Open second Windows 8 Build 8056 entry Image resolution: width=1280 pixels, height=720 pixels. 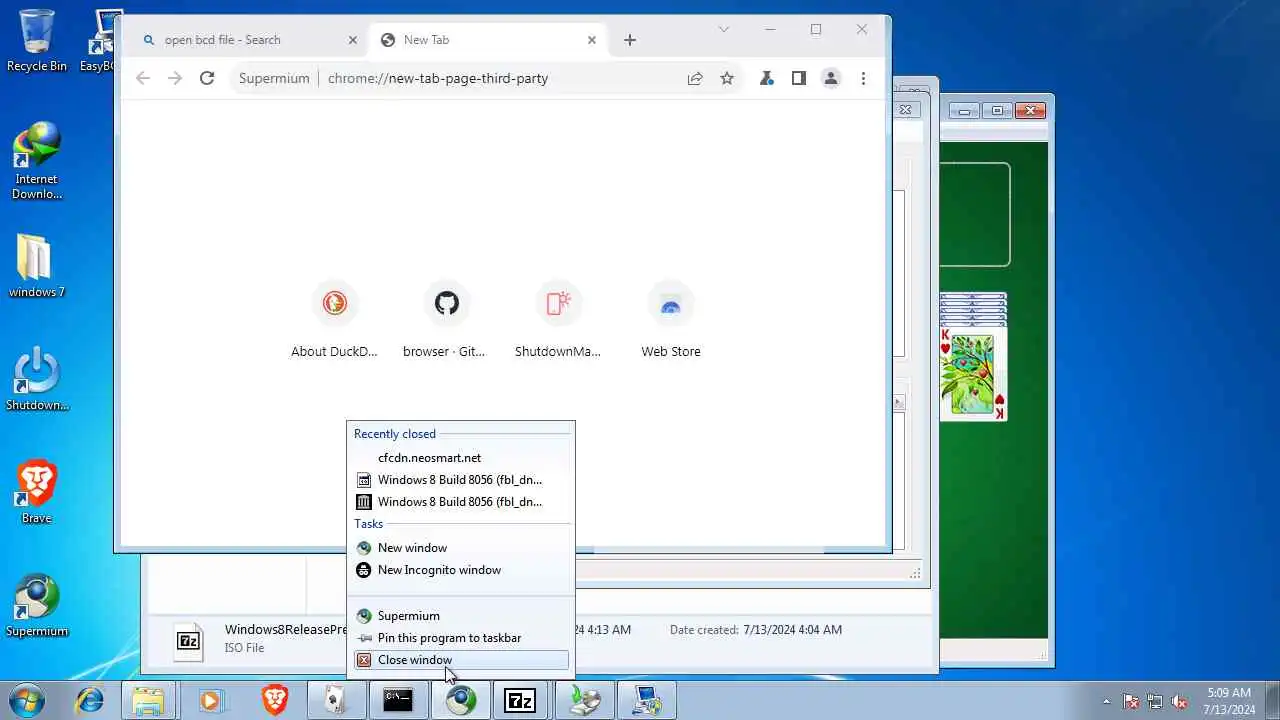461,501
